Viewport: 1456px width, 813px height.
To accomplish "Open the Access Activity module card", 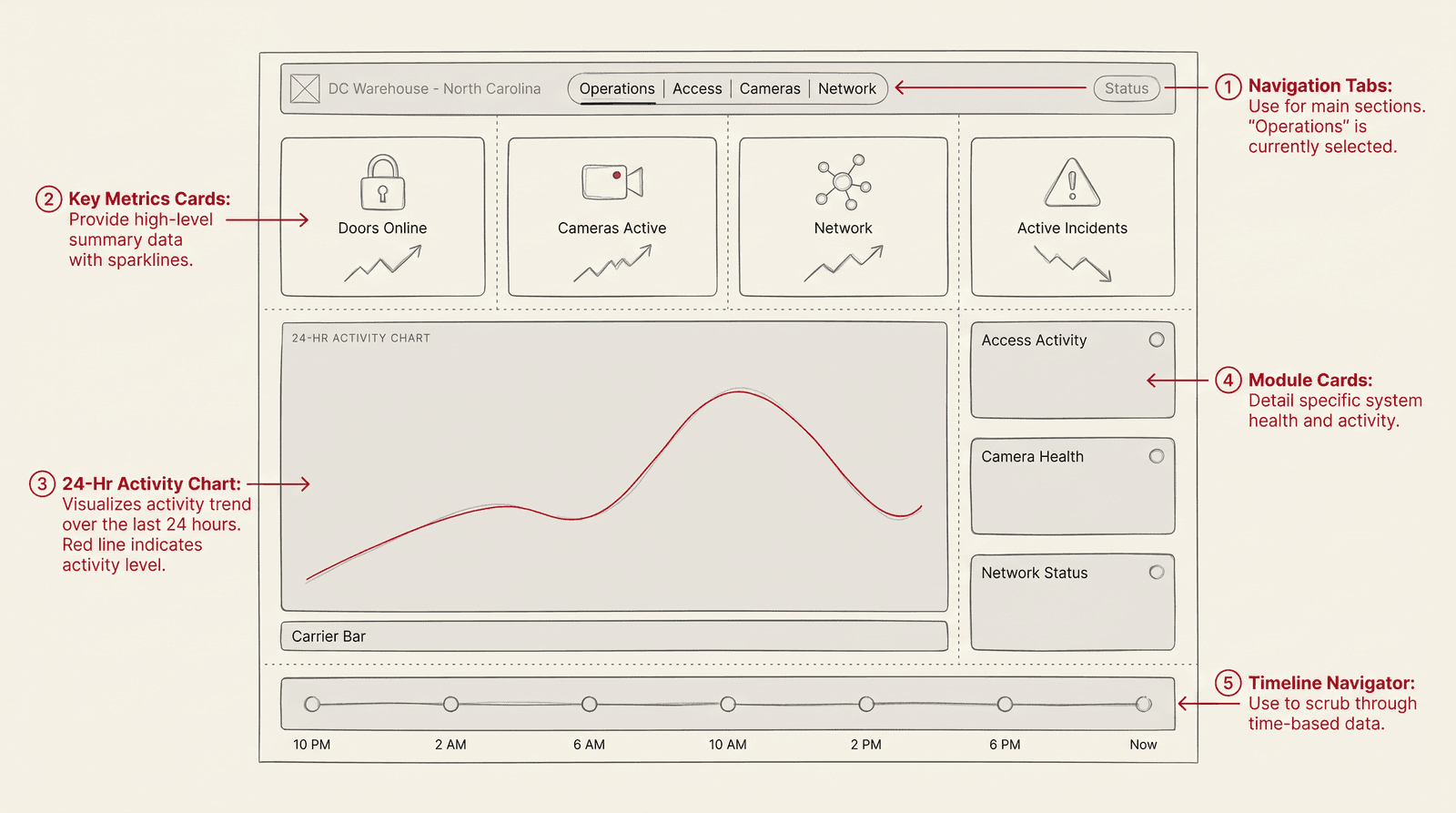I will pyautogui.click(x=1073, y=370).
